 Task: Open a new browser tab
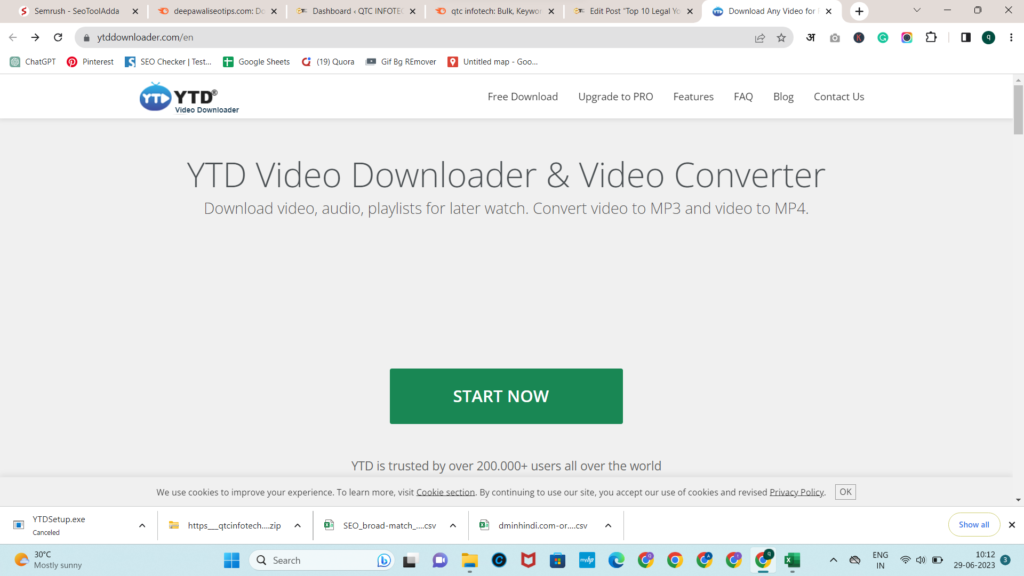(x=859, y=11)
